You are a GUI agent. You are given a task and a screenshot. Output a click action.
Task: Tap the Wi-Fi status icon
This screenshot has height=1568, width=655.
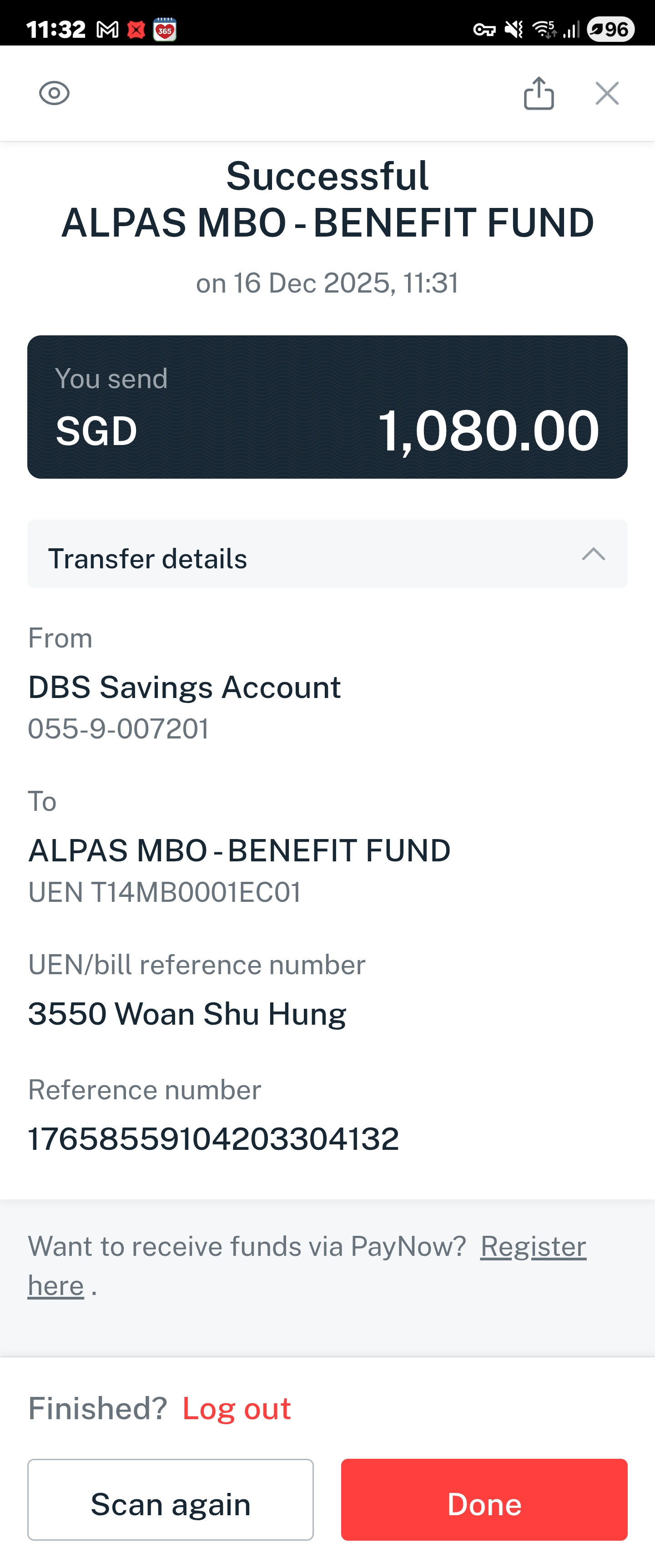544,29
